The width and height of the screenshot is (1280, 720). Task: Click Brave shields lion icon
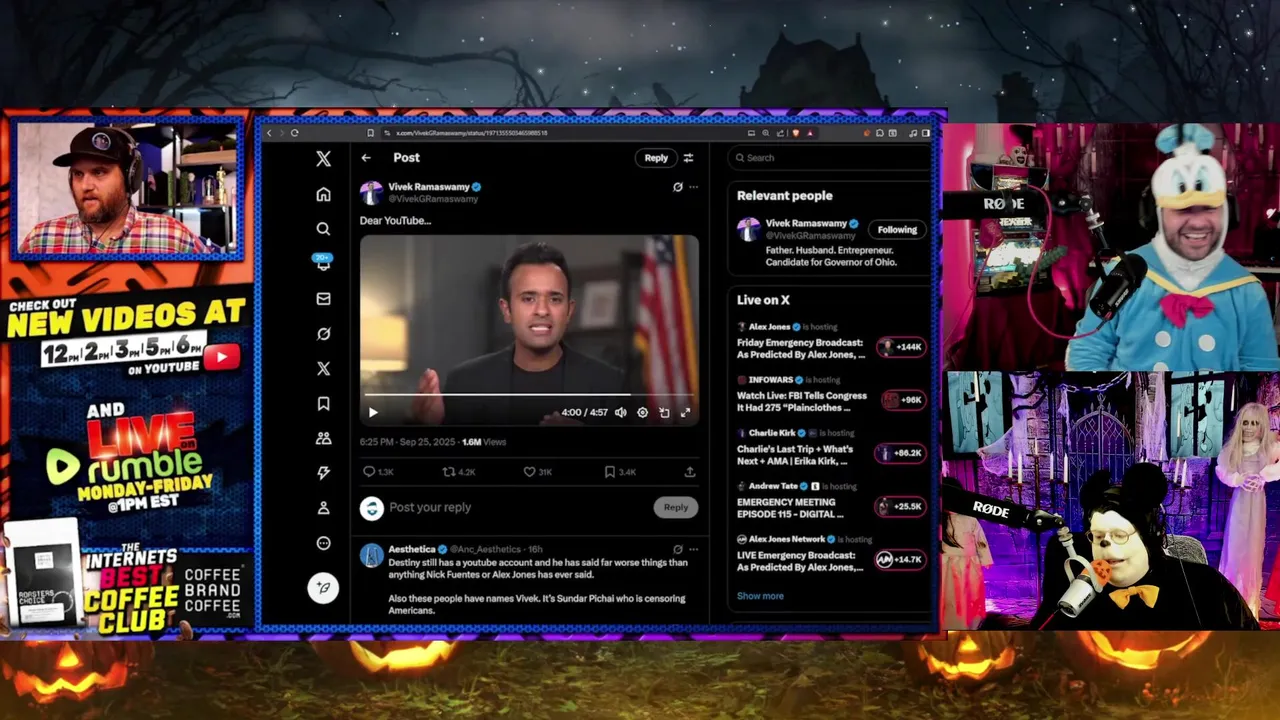click(x=796, y=133)
